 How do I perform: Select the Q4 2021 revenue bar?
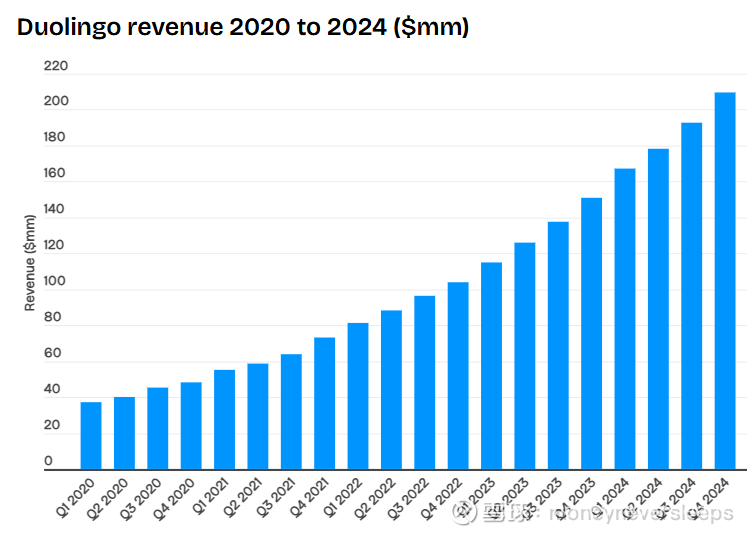pyautogui.click(x=325, y=403)
